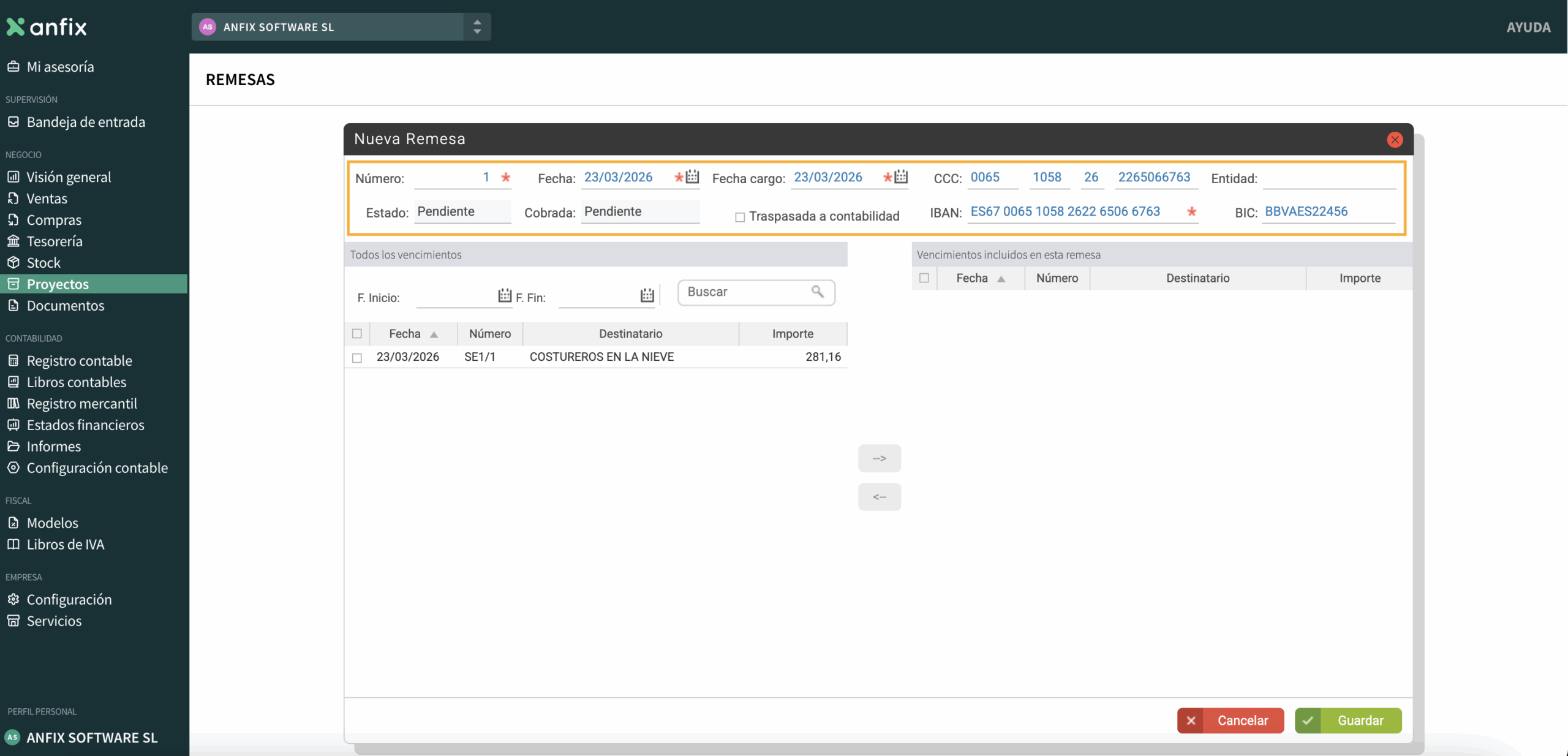The width and height of the screenshot is (1568, 756).
Task: Click the right arrow to include vencimiento
Action: (x=879, y=458)
